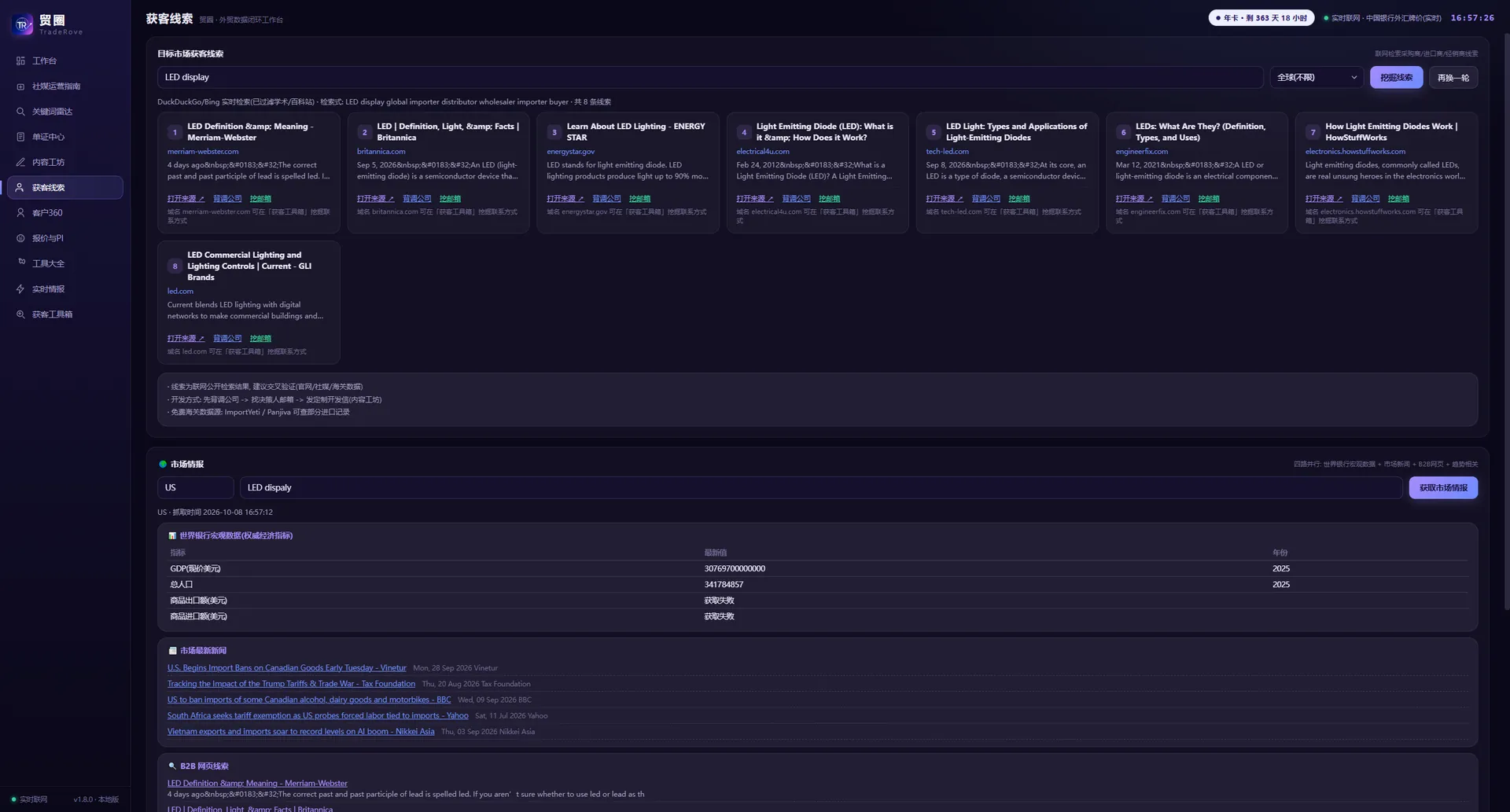The width and height of the screenshot is (1510, 812).
Task: Focus the LED display keyword search field
Action: (710, 77)
